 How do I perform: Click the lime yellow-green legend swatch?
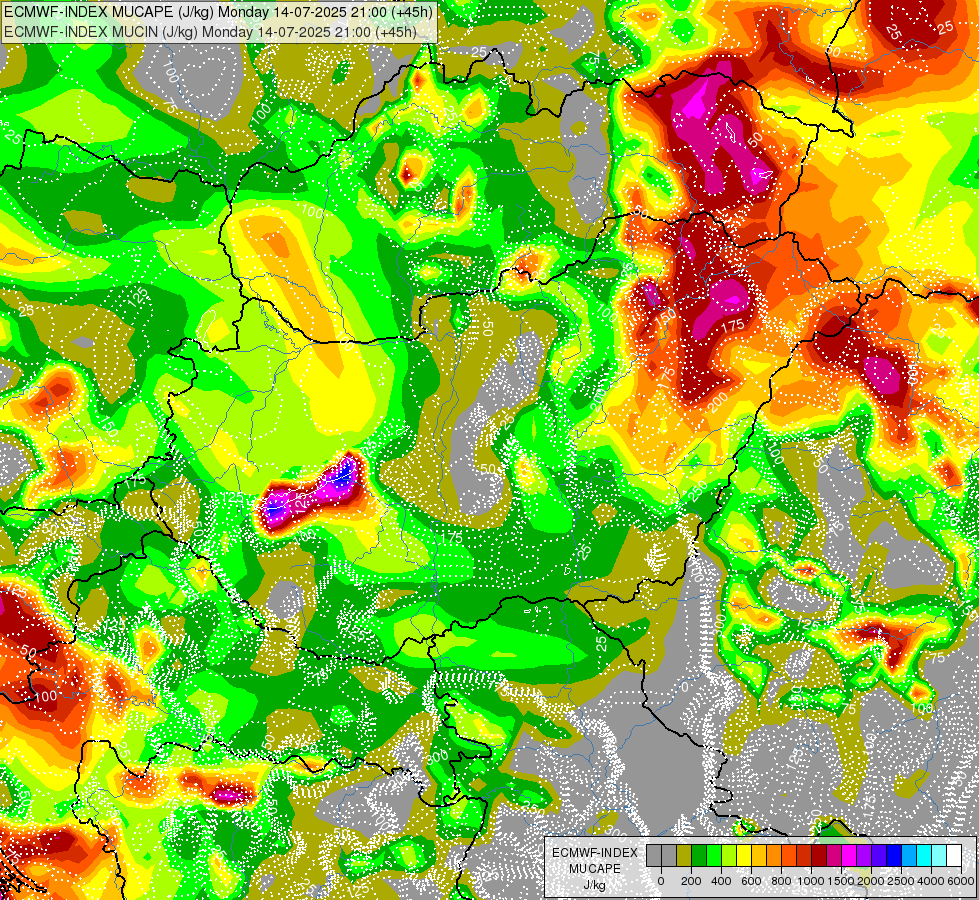(x=729, y=855)
